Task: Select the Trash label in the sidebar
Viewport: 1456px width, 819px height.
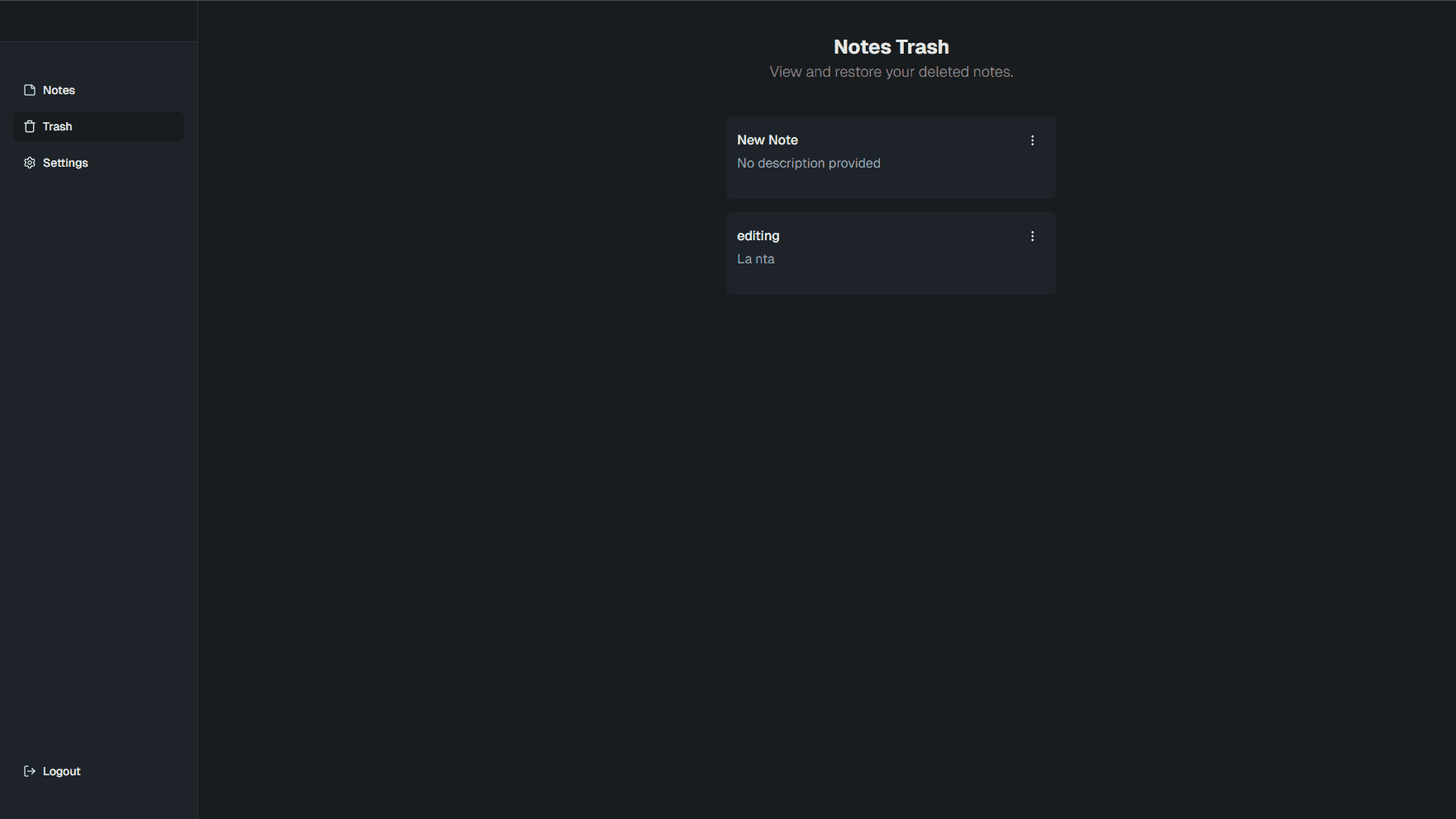Action: pyautogui.click(x=57, y=126)
